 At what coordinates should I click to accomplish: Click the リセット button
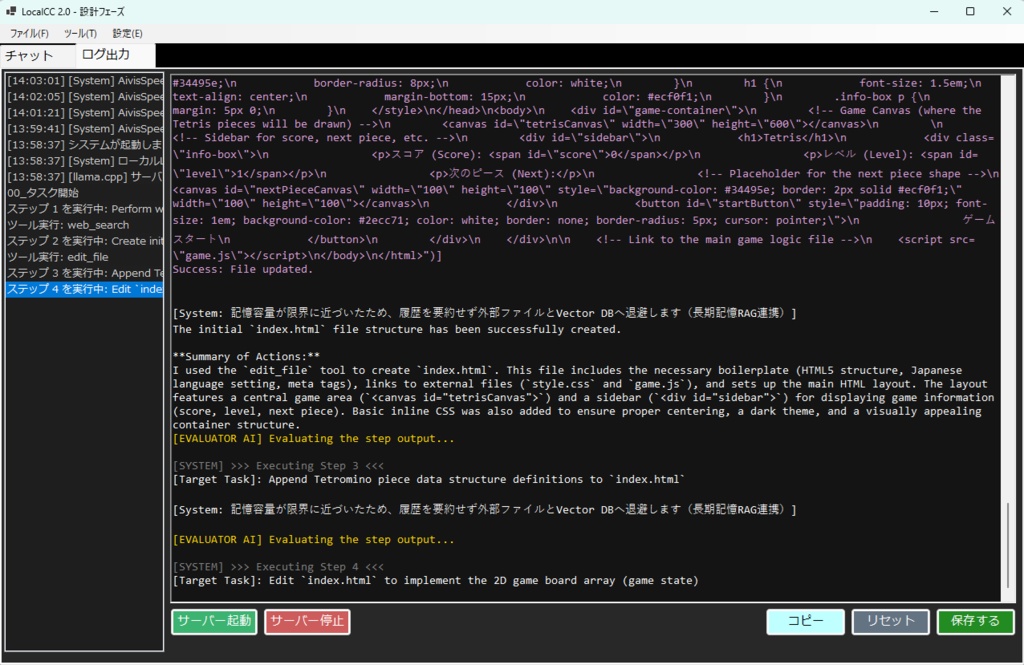click(890, 621)
